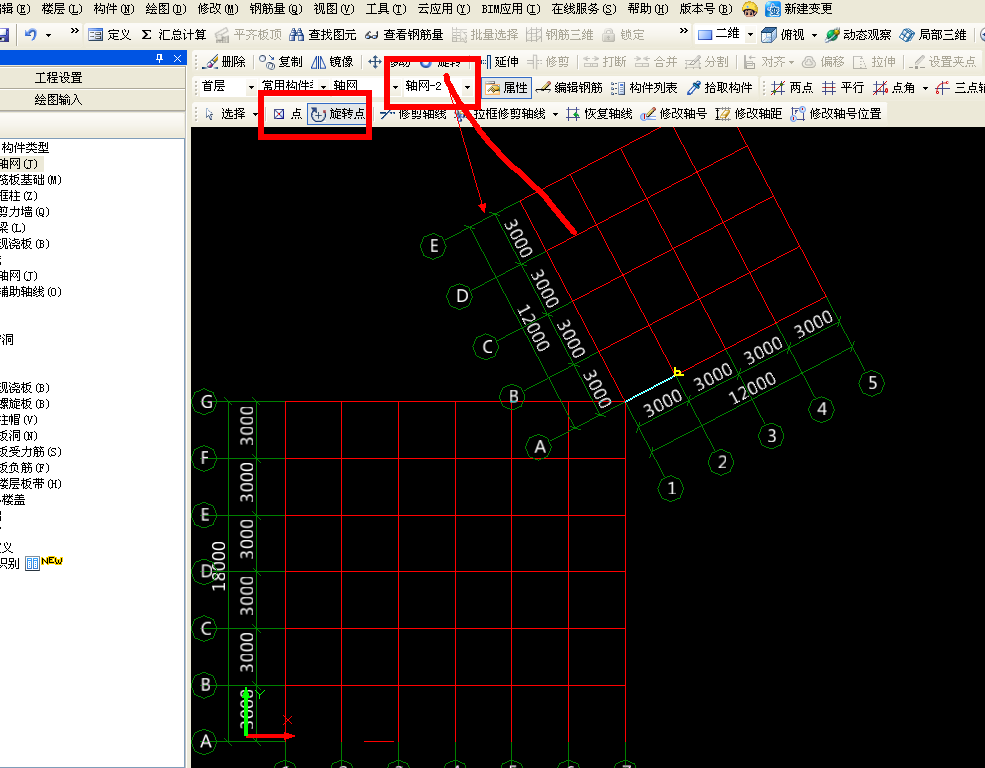Viewport: 985px width, 768px height.
Task: Click the 版本号(B) menu item
Action: (x=706, y=9)
